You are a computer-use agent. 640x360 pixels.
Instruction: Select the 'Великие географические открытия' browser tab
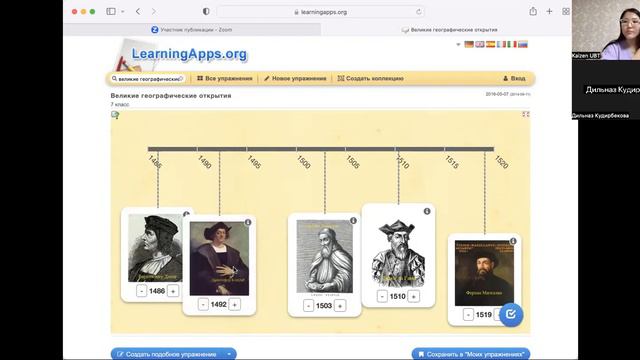(449, 29)
